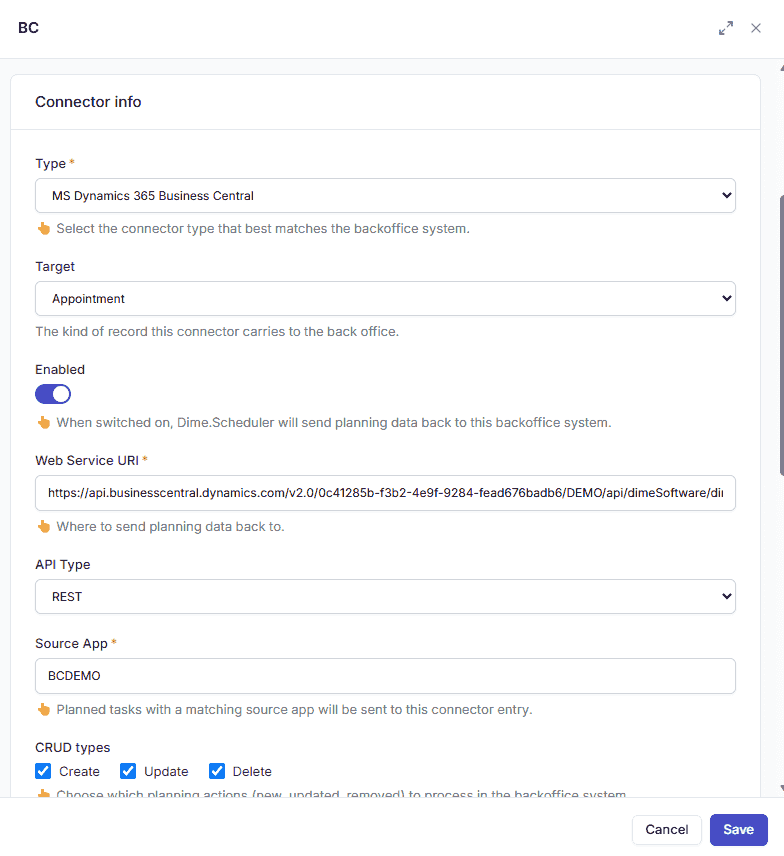Image resolution: width=784 pixels, height=856 pixels.
Task: Open the Type dropdown showing MS Dynamics 365
Action: click(x=385, y=195)
